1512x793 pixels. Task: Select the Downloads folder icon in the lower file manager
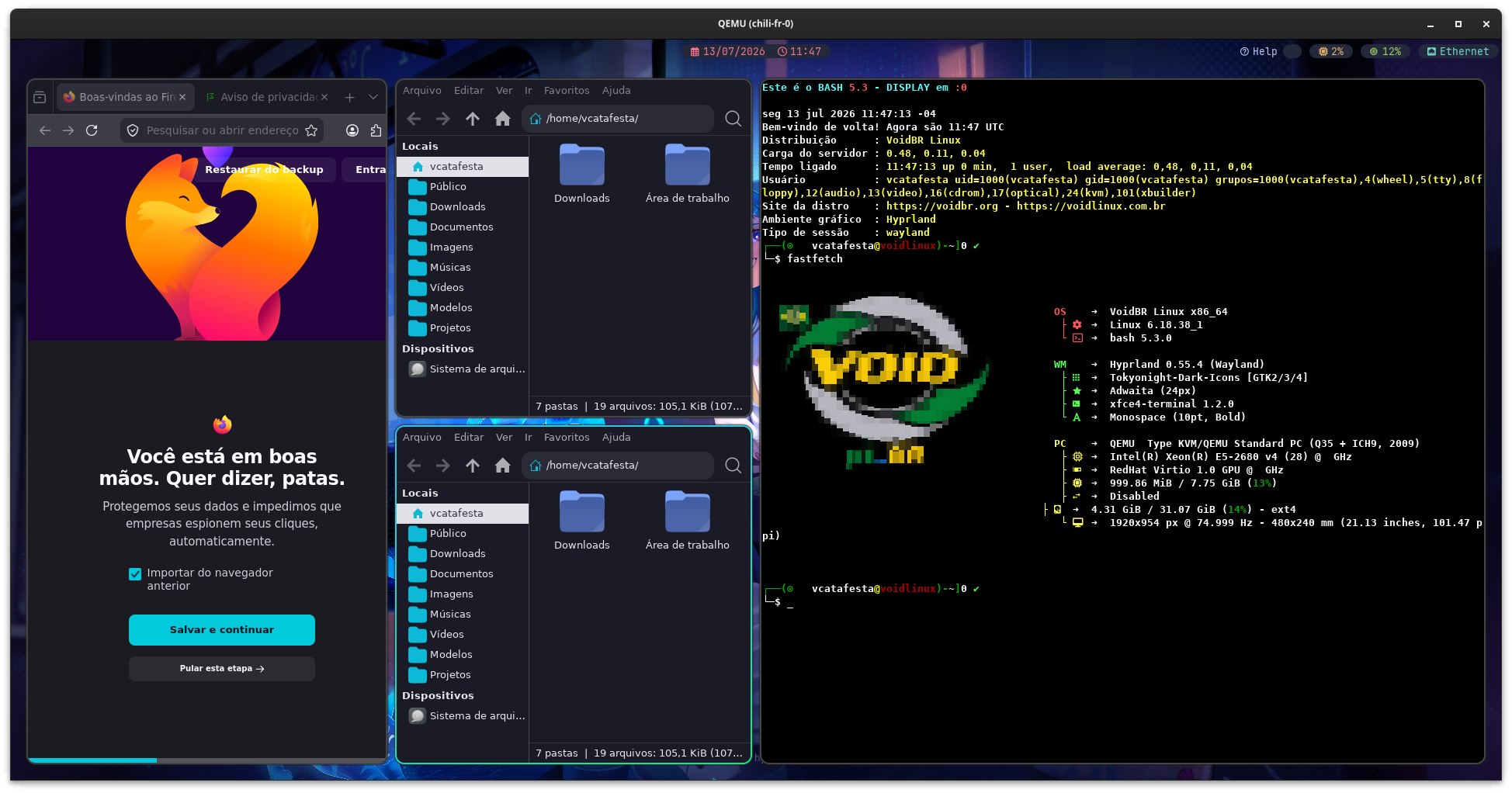coord(582,511)
